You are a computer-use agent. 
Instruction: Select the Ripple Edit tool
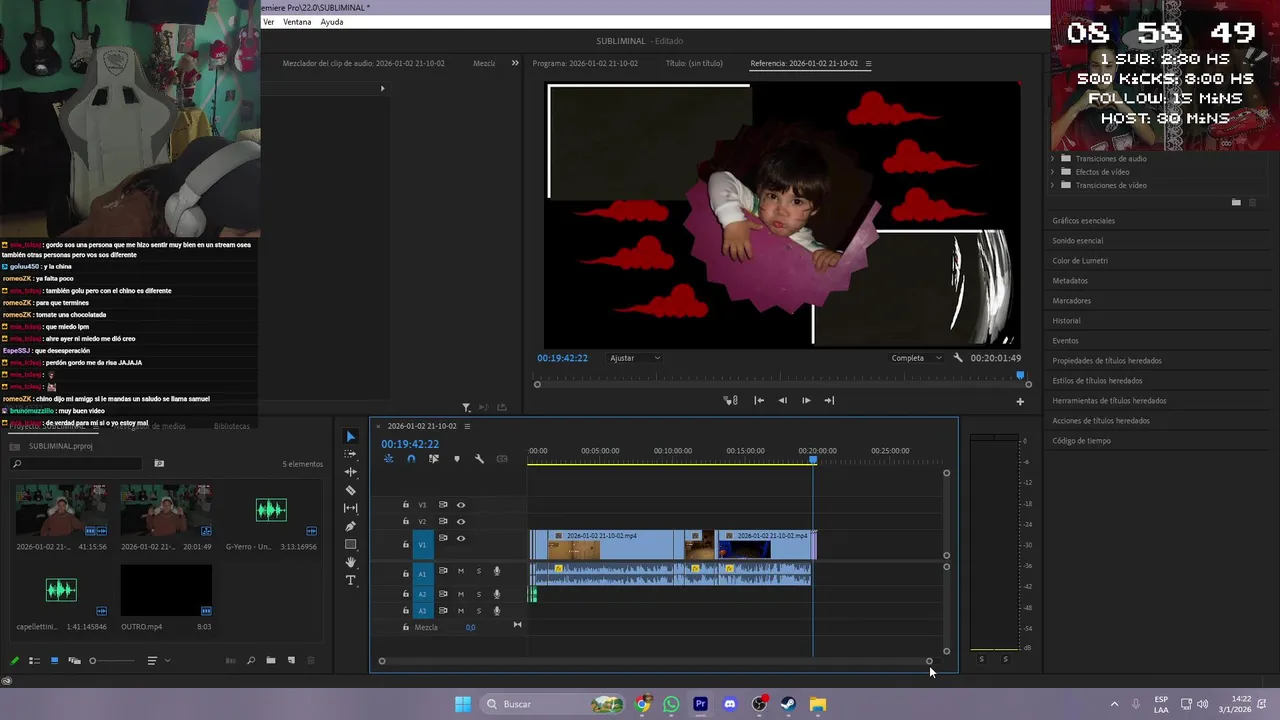pyautogui.click(x=350, y=472)
